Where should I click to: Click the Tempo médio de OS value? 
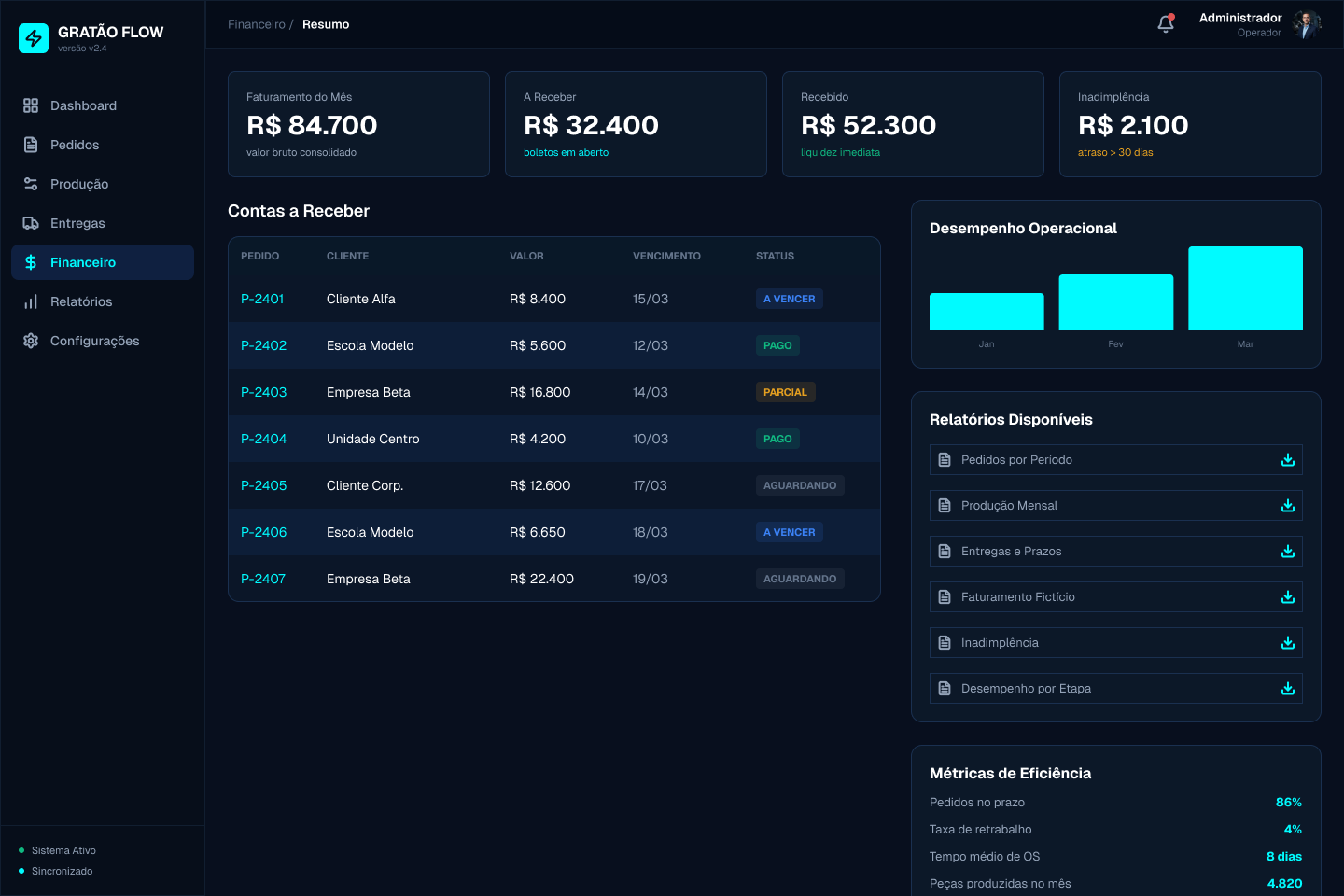[1284, 857]
